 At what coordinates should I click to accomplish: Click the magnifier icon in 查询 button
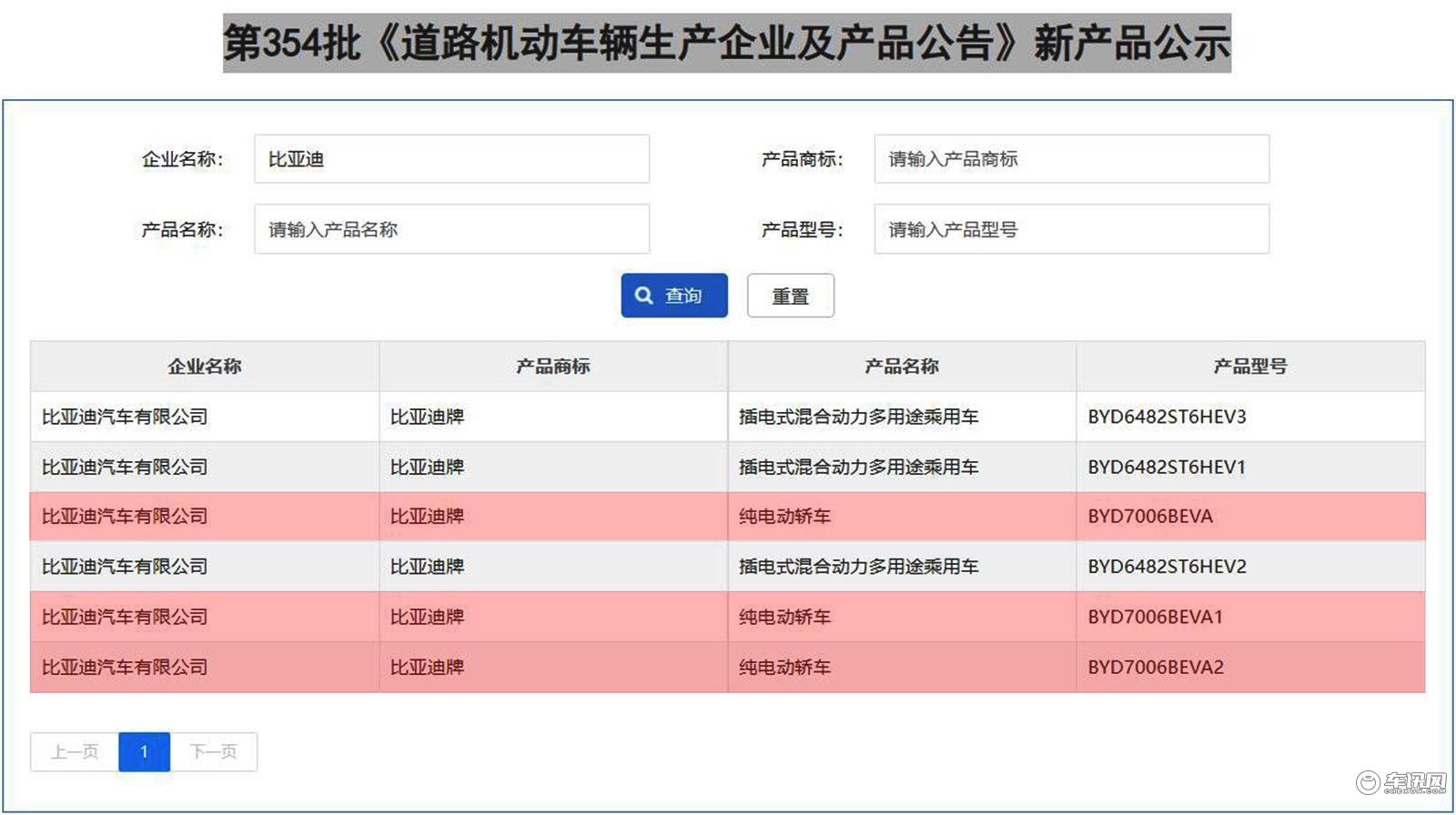click(644, 296)
